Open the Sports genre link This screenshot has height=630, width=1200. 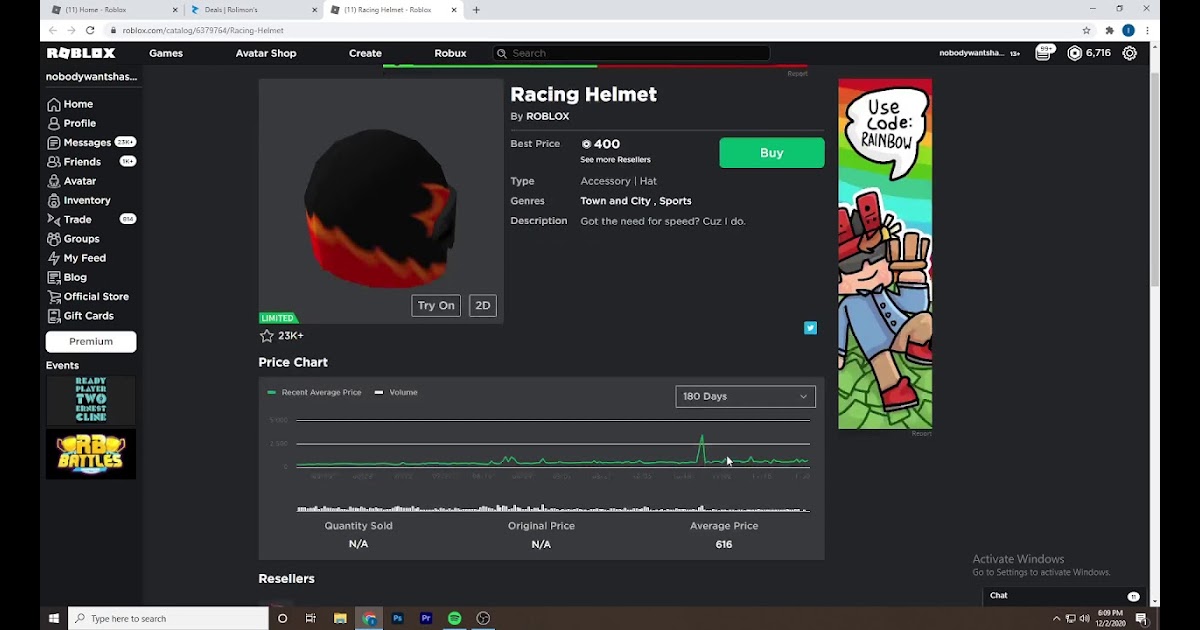click(675, 201)
